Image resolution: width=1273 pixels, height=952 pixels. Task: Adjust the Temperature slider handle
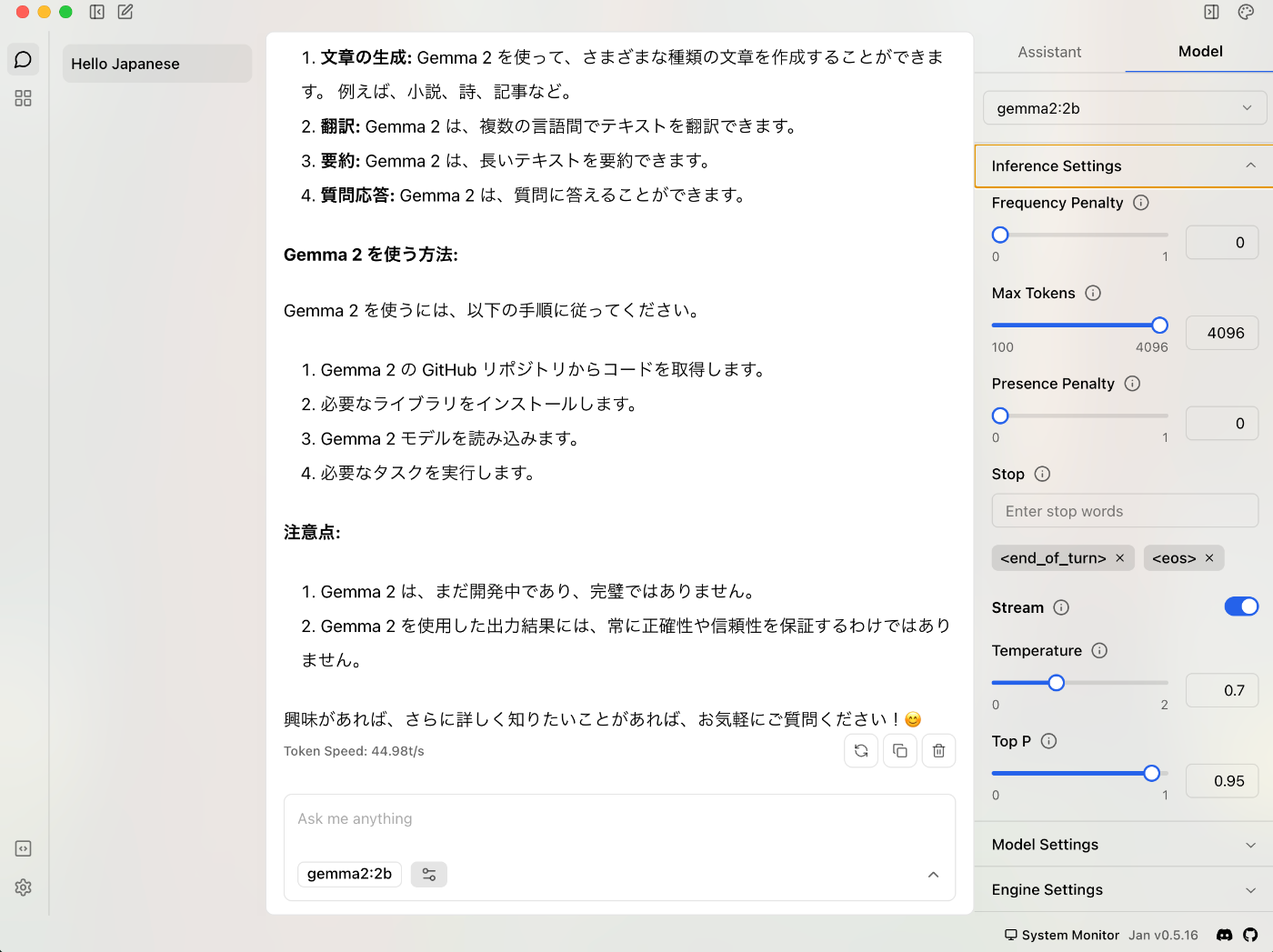click(x=1056, y=683)
